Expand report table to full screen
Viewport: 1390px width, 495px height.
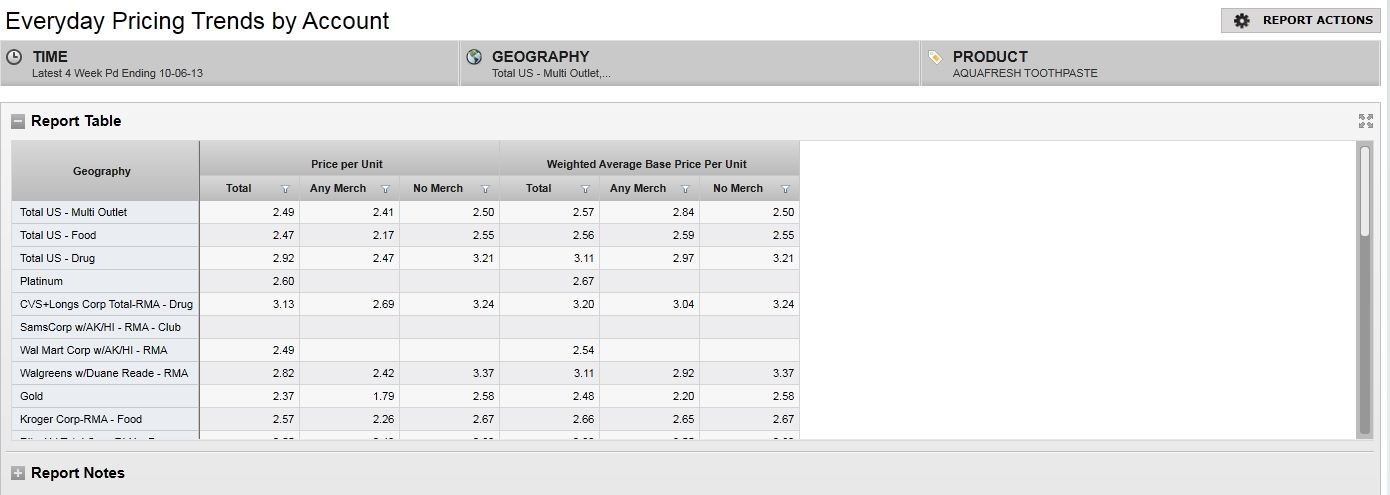(1366, 121)
